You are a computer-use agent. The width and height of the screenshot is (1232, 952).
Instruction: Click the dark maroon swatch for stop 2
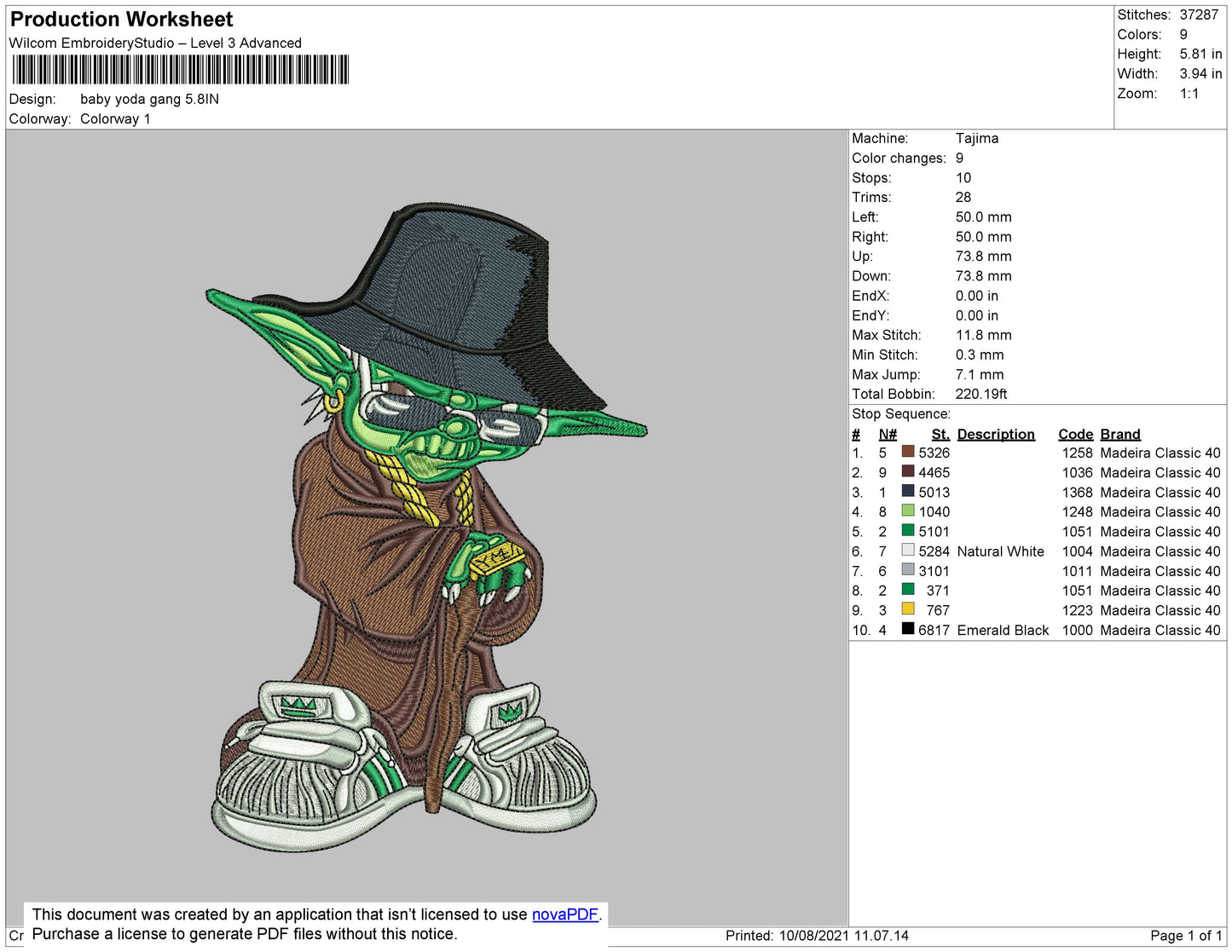(908, 471)
